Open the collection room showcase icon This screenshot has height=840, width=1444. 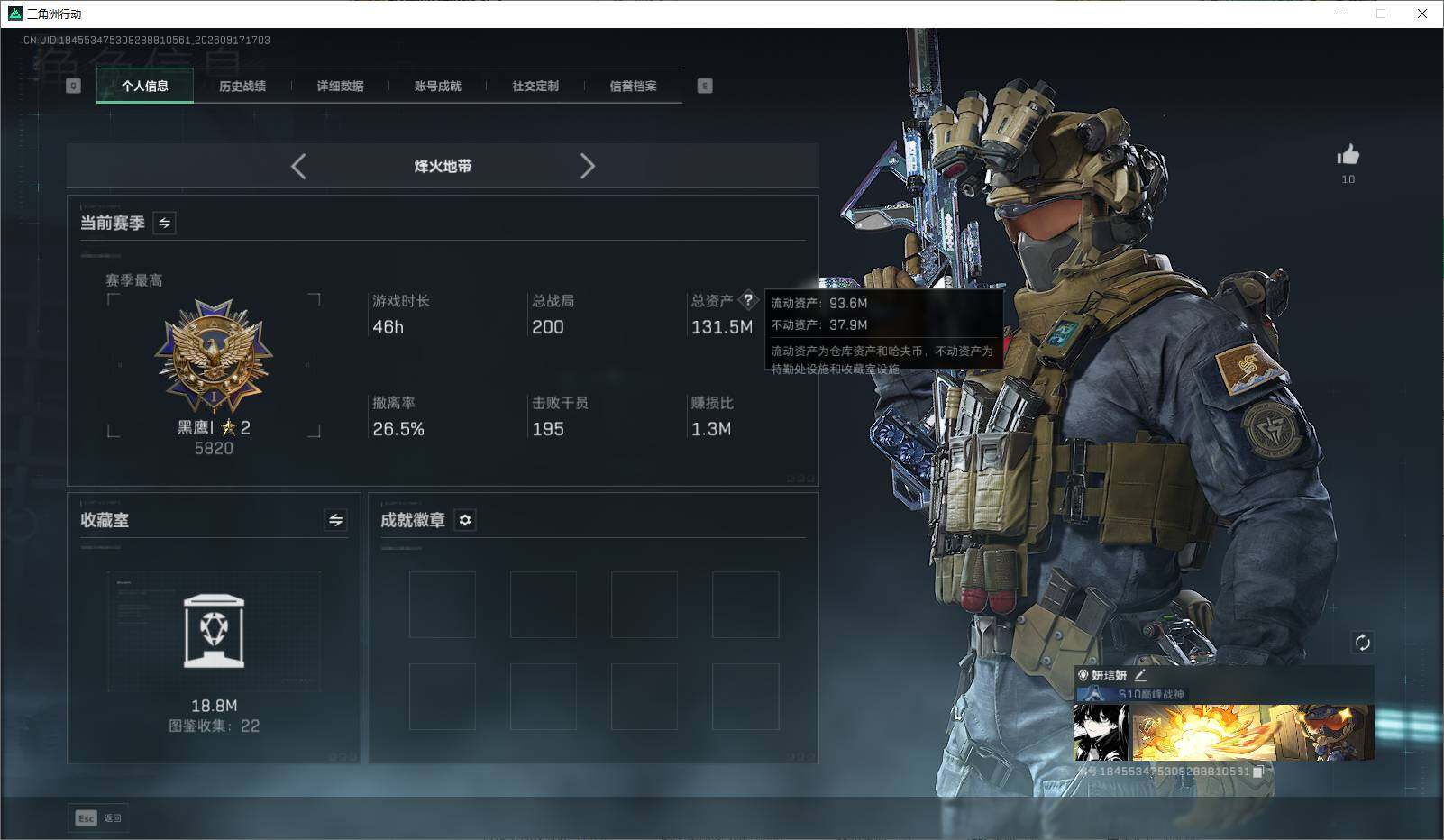click(x=214, y=631)
